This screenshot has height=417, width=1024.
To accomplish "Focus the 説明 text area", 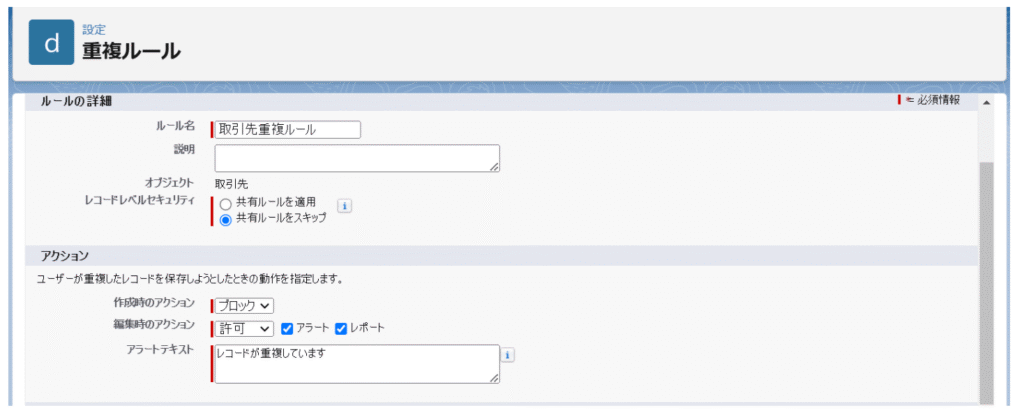I will point(355,158).
